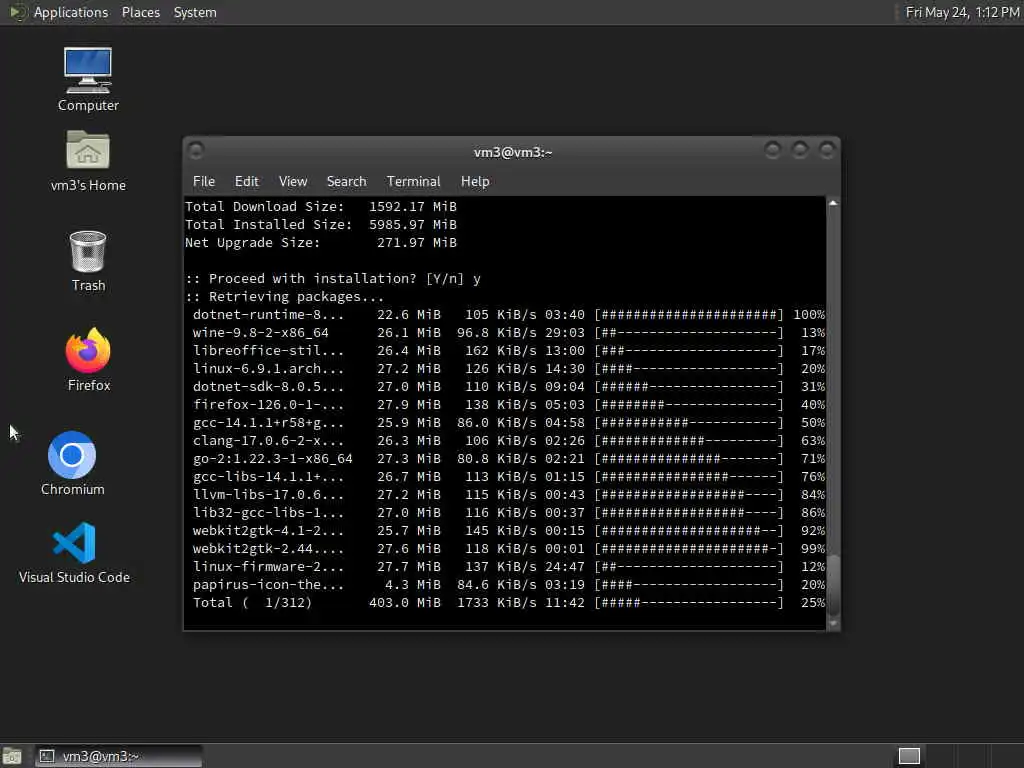Click the Total 1/312 progress bar
The height and width of the screenshot is (768, 1024).
[688, 603]
